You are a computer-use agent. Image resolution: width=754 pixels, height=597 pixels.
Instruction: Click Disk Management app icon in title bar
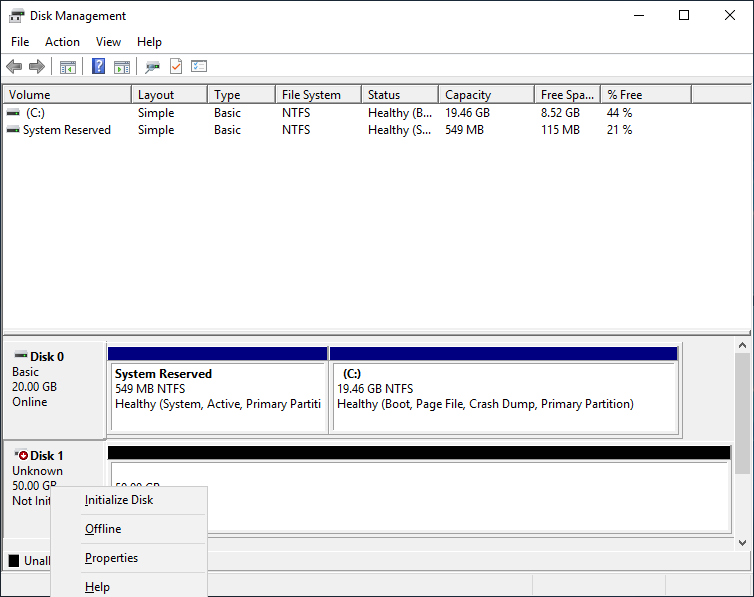tap(16, 16)
